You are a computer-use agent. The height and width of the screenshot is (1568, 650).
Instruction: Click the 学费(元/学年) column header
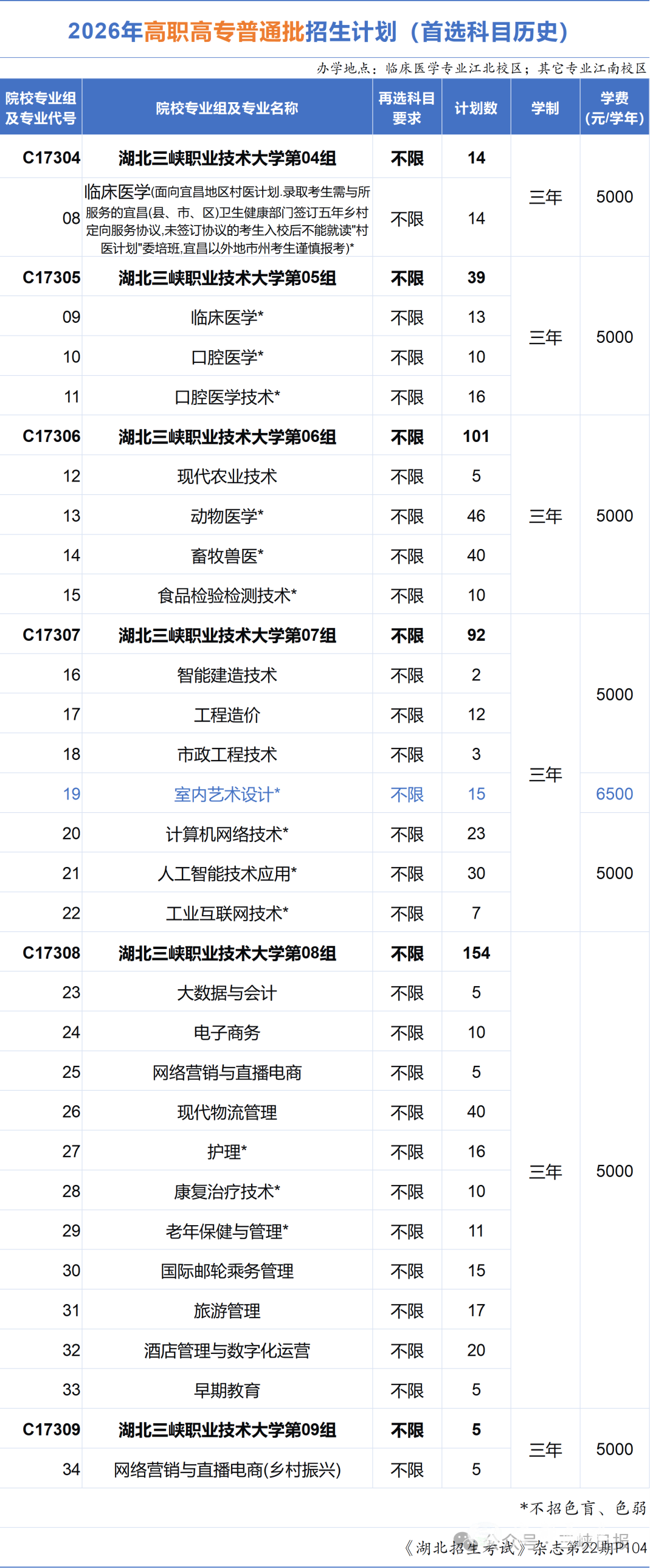click(614, 108)
